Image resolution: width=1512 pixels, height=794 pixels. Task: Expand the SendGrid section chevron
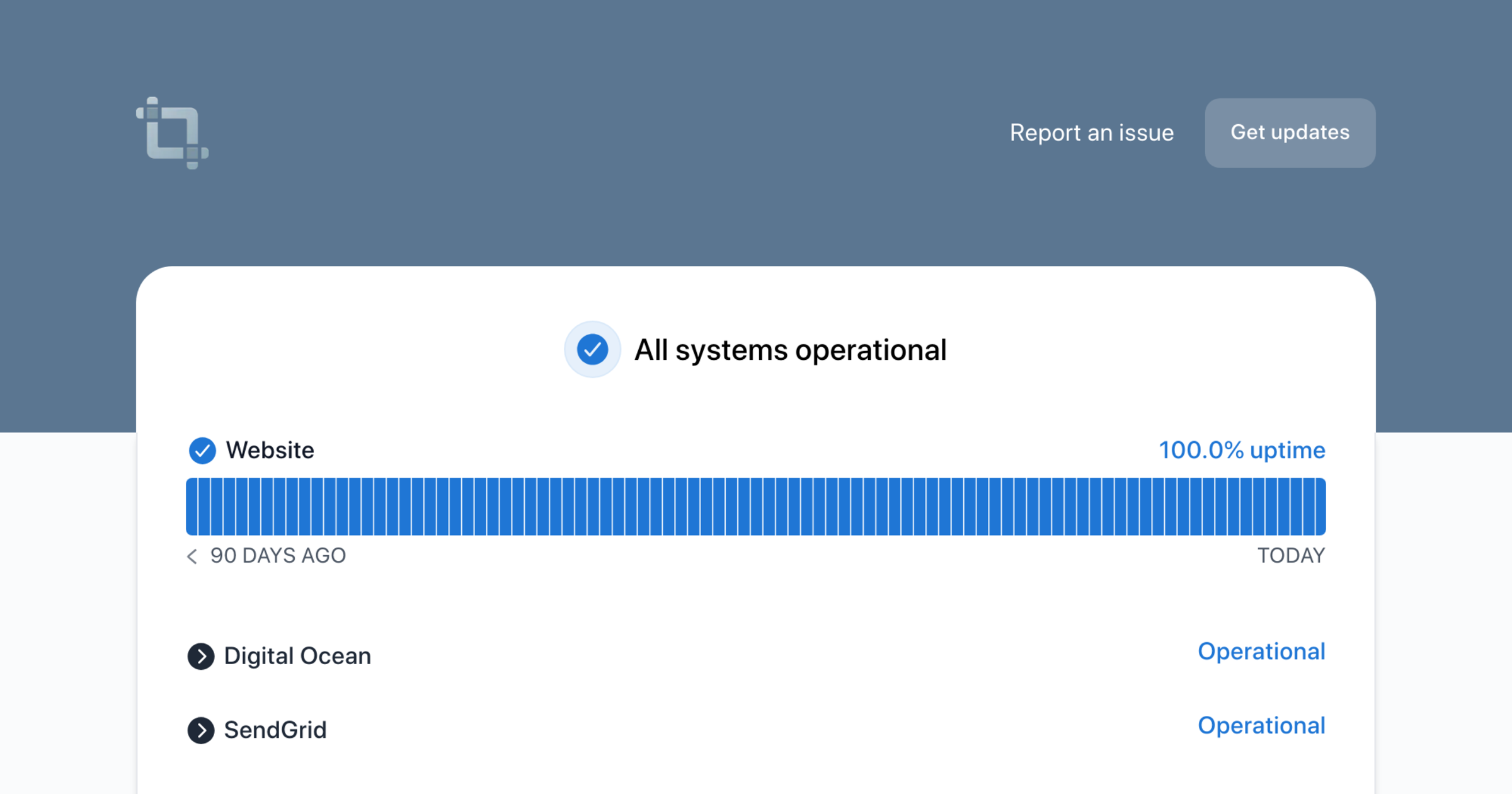(201, 730)
